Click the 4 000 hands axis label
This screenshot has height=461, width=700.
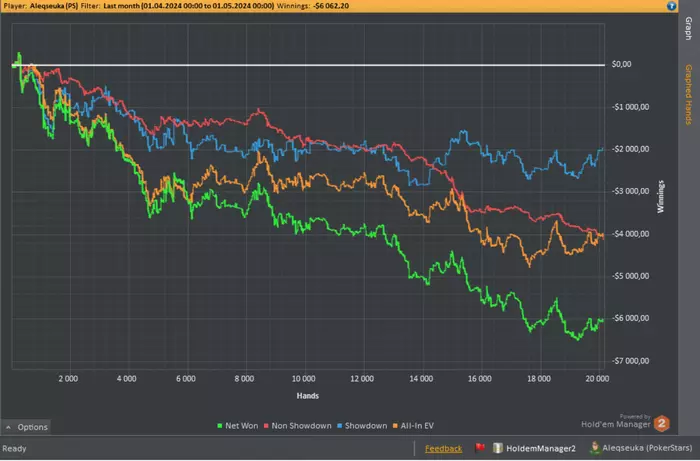pos(127,378)
